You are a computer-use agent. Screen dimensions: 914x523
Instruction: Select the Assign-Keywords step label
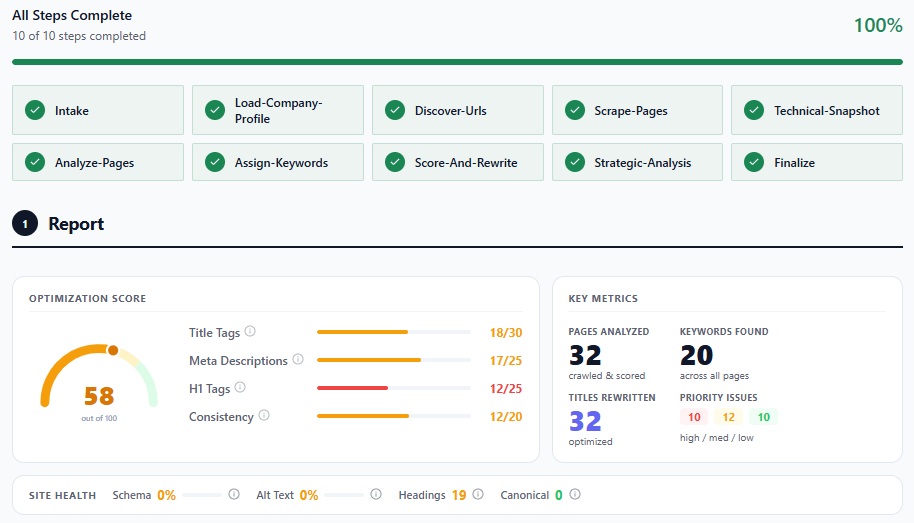pyautogui.click(x=281, y=163)
